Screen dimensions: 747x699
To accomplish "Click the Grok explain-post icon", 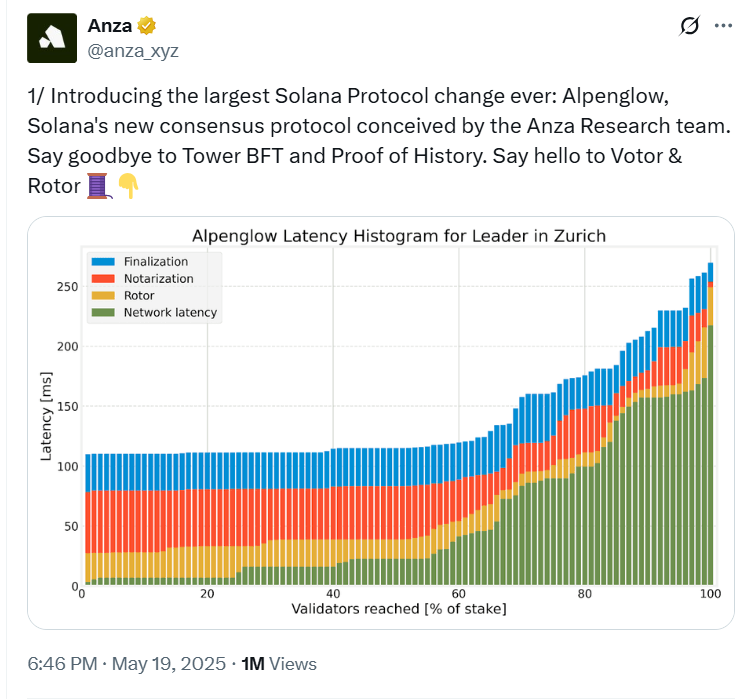I will point(688,26).
